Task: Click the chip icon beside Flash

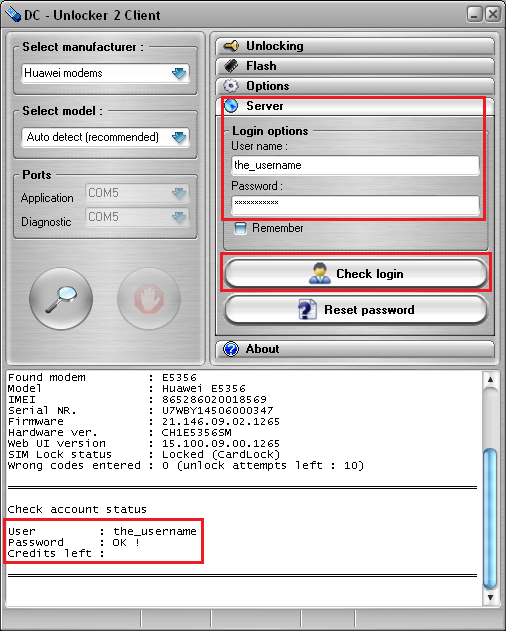Action: click(x=231, y=66)
